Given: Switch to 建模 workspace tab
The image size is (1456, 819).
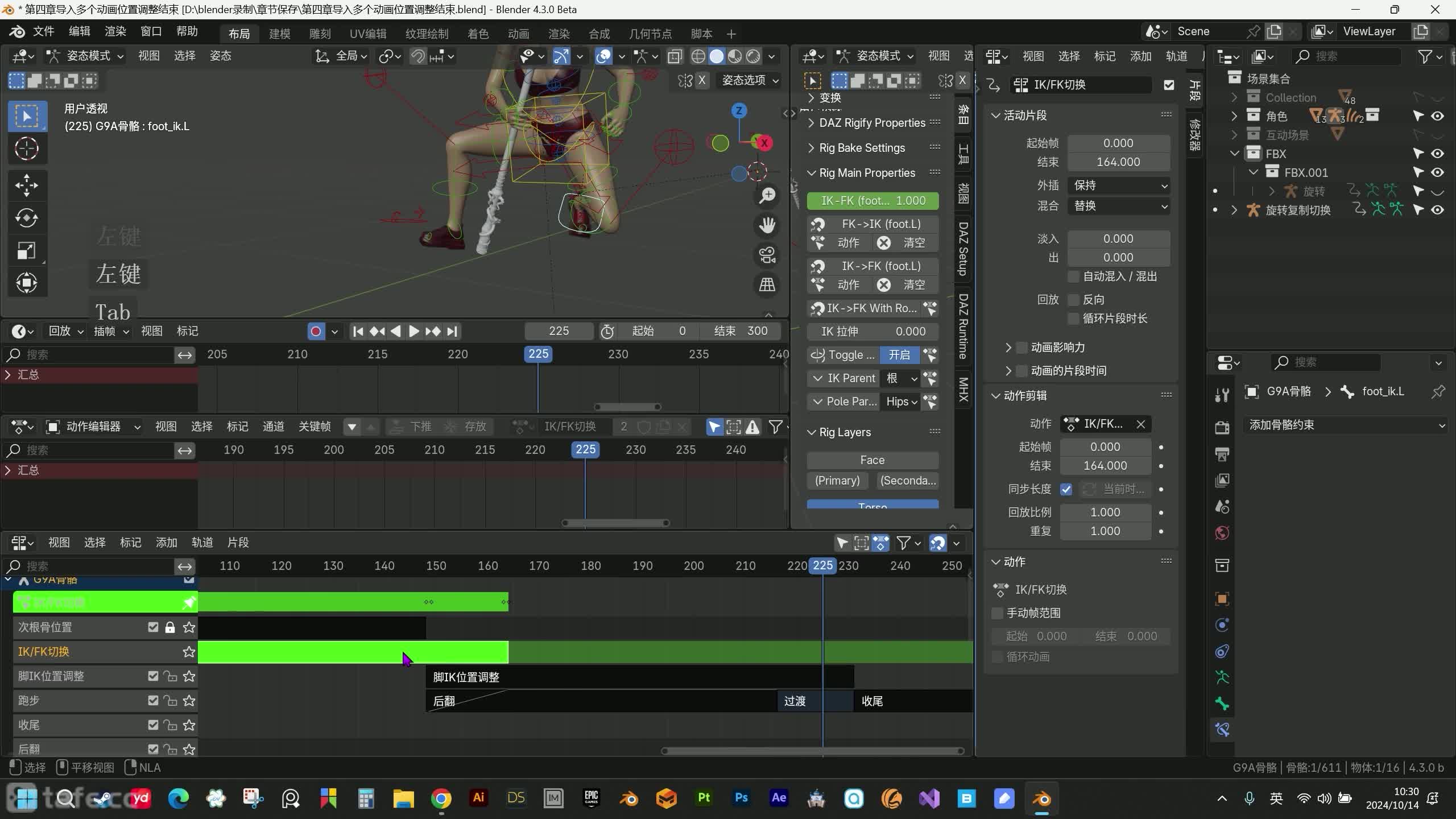Looking at the screenshot, I should click(279, 34).
